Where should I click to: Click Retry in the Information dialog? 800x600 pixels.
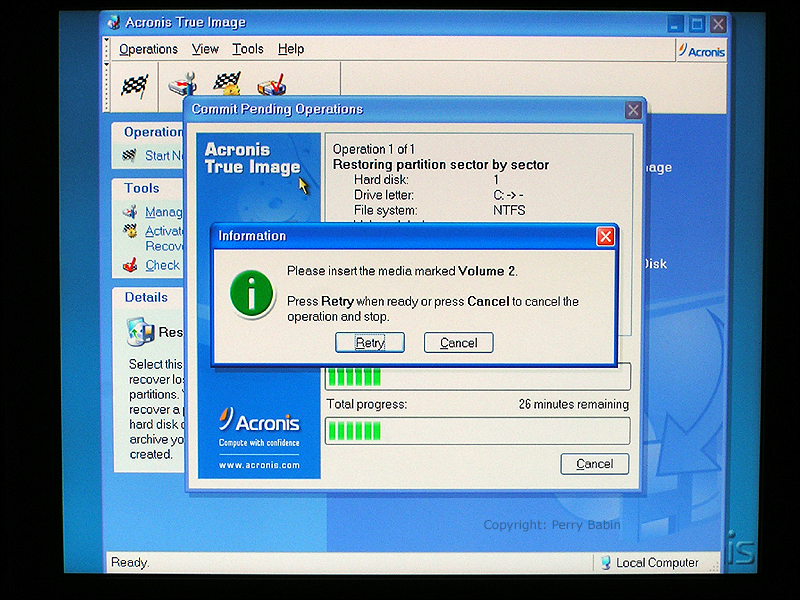click(370, 342)
